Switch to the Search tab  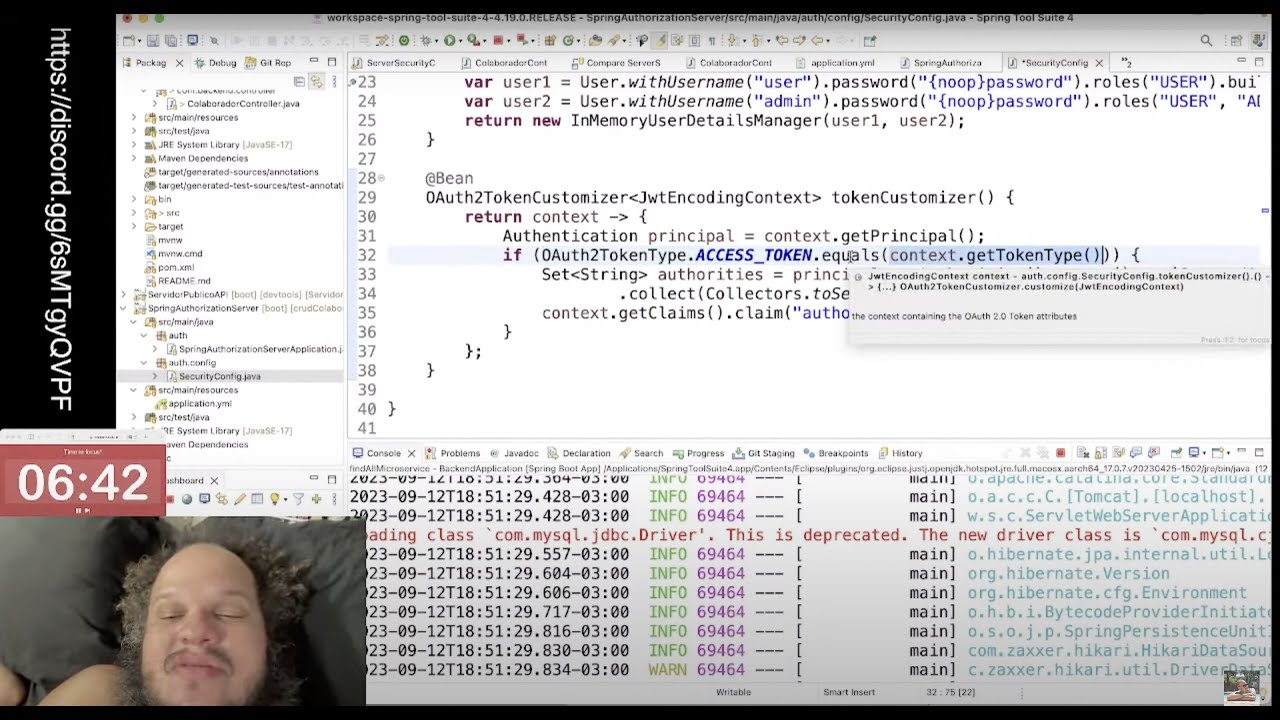click(x=640, y=453)
